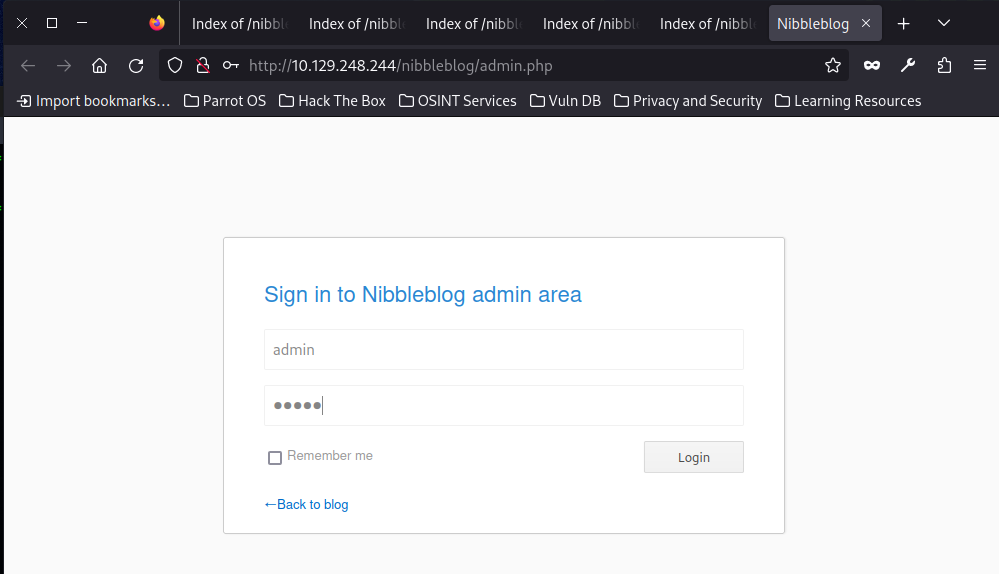Open the Firefox hamburger application menu
The image size is (999, 574).
(980, 65)
